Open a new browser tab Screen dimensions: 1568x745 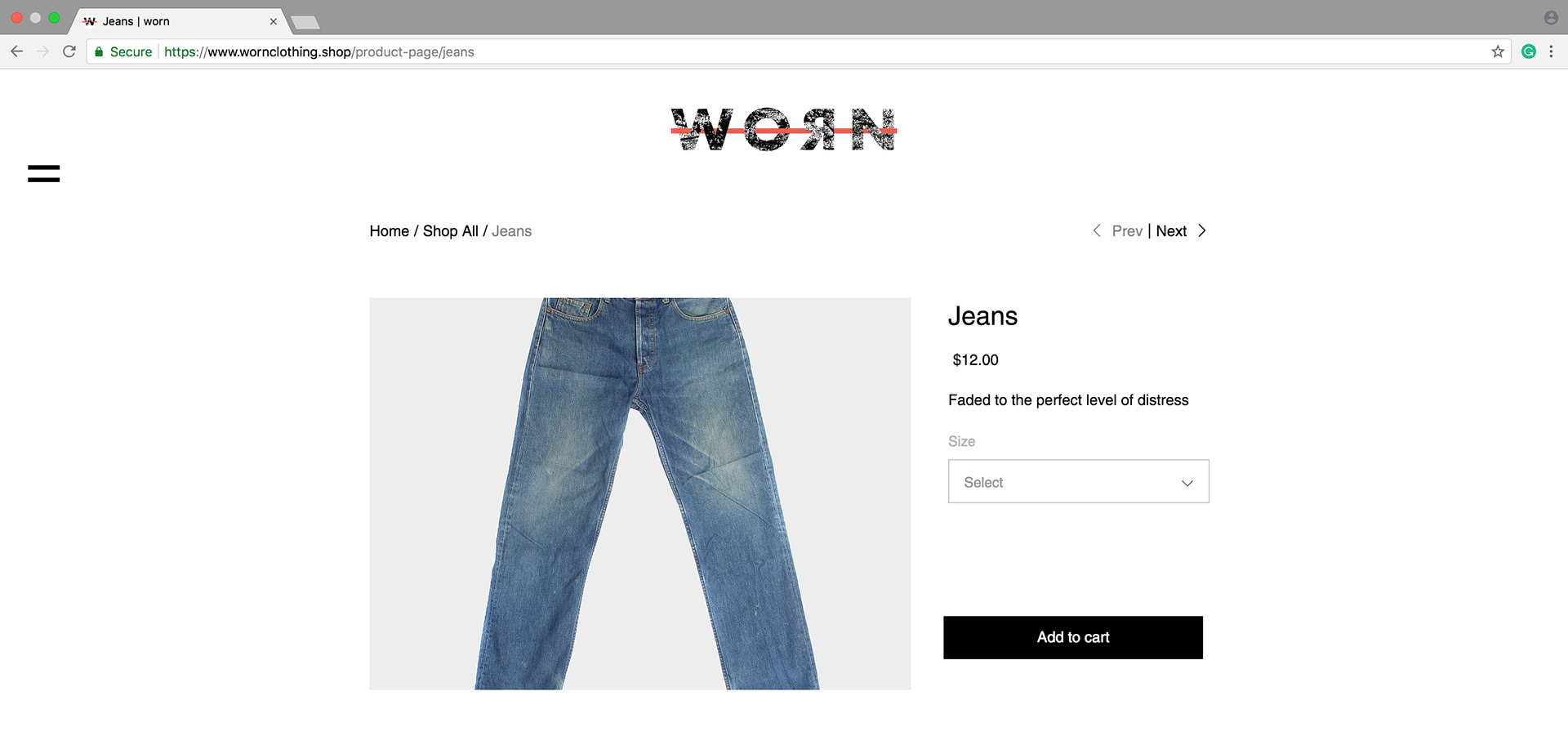305,22
